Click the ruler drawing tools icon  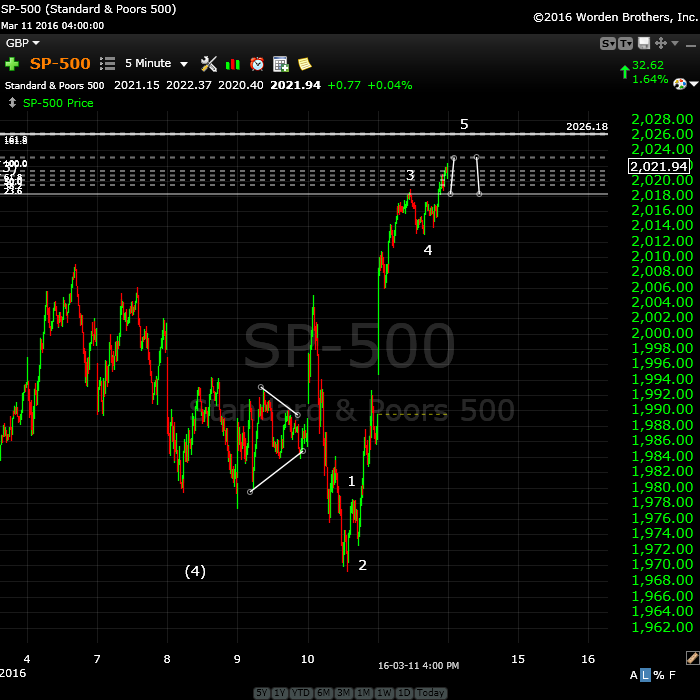[692, 657]
